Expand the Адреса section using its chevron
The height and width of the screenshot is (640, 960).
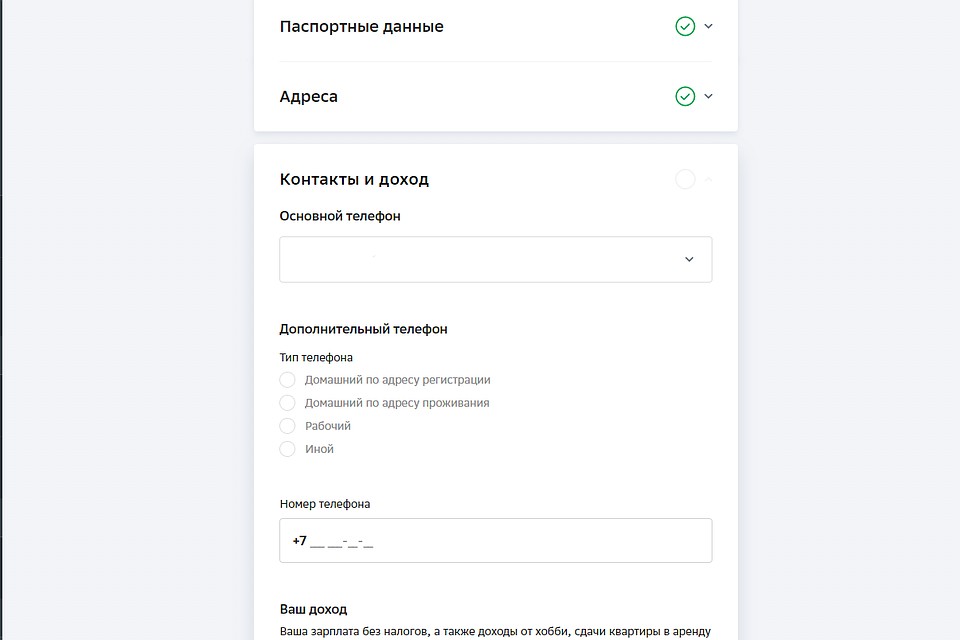pos(708,96)
